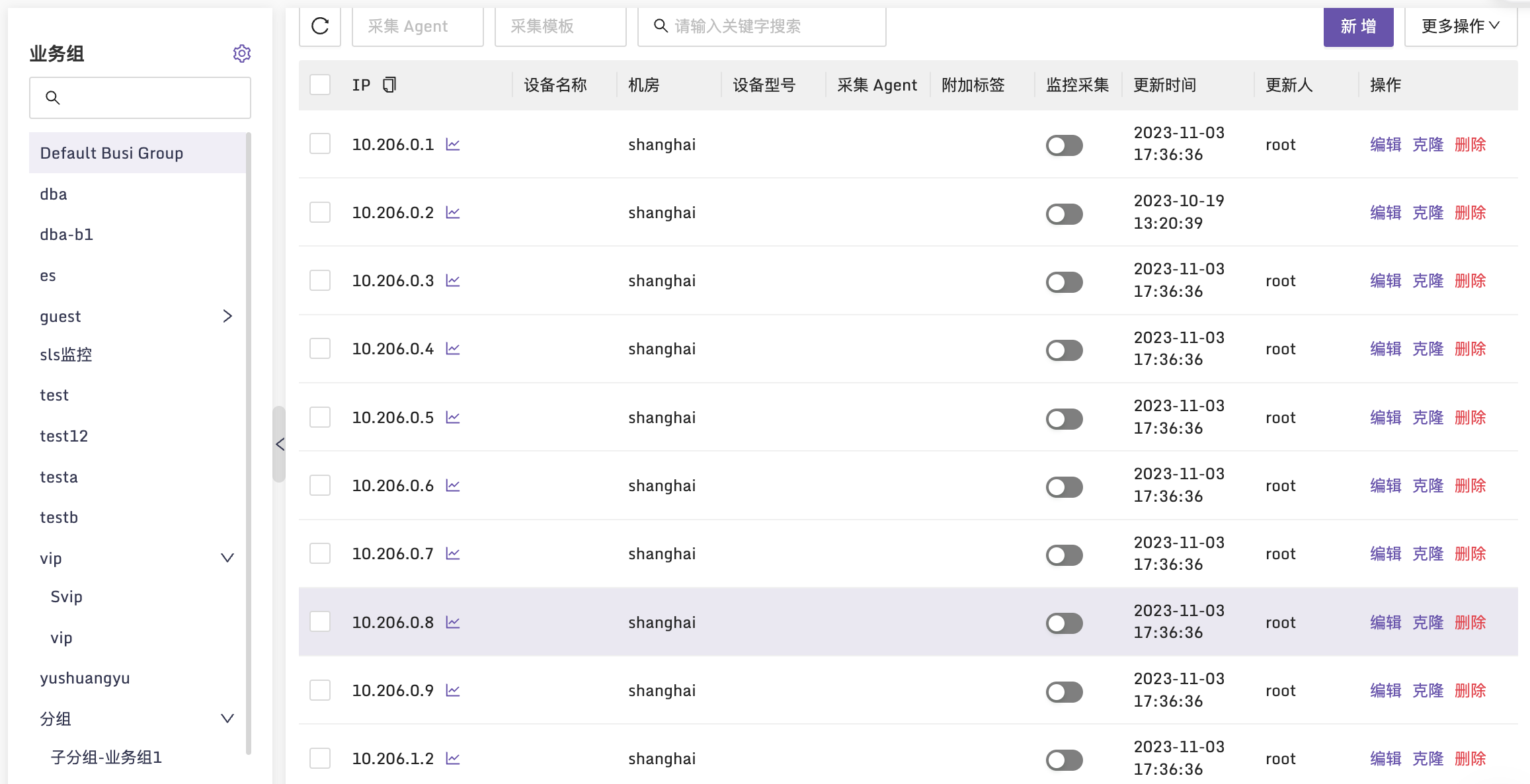View metrics chart for 10.206.1.2
Image resolution: width=1530 pixels, height=784 pixels.
(x=453, y=758)
